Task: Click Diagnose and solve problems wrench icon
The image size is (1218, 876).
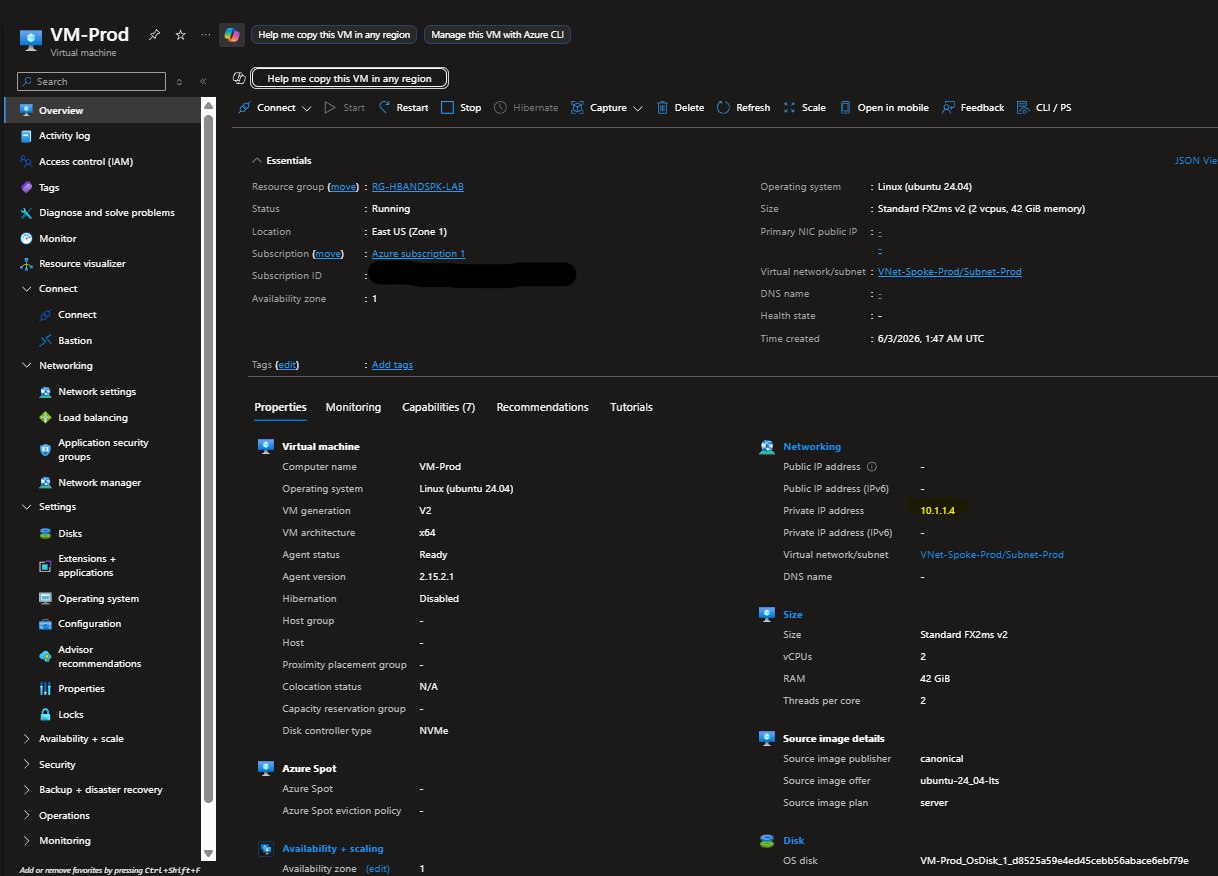Action: [x=27, y=213]
